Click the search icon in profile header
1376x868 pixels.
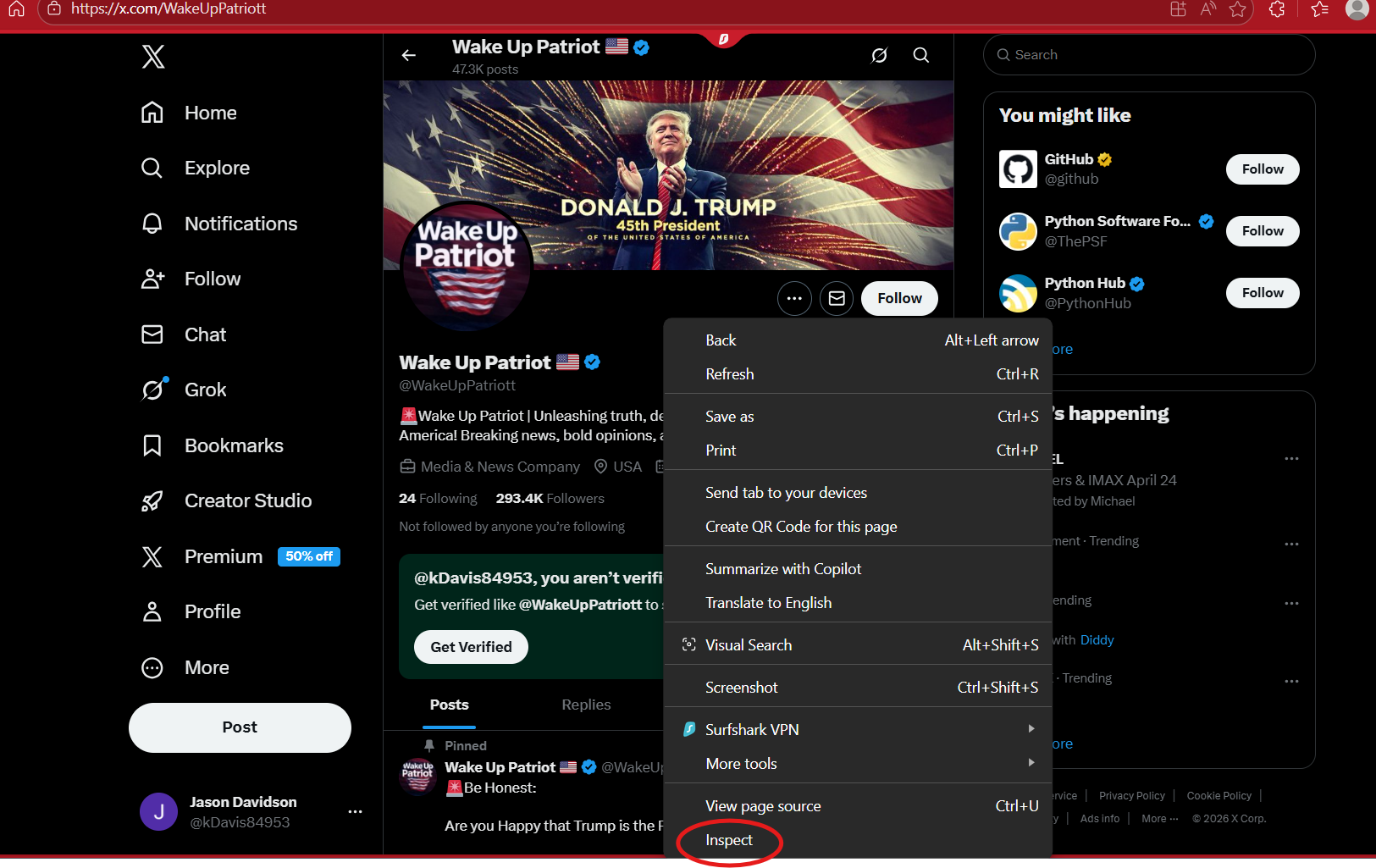921,55
